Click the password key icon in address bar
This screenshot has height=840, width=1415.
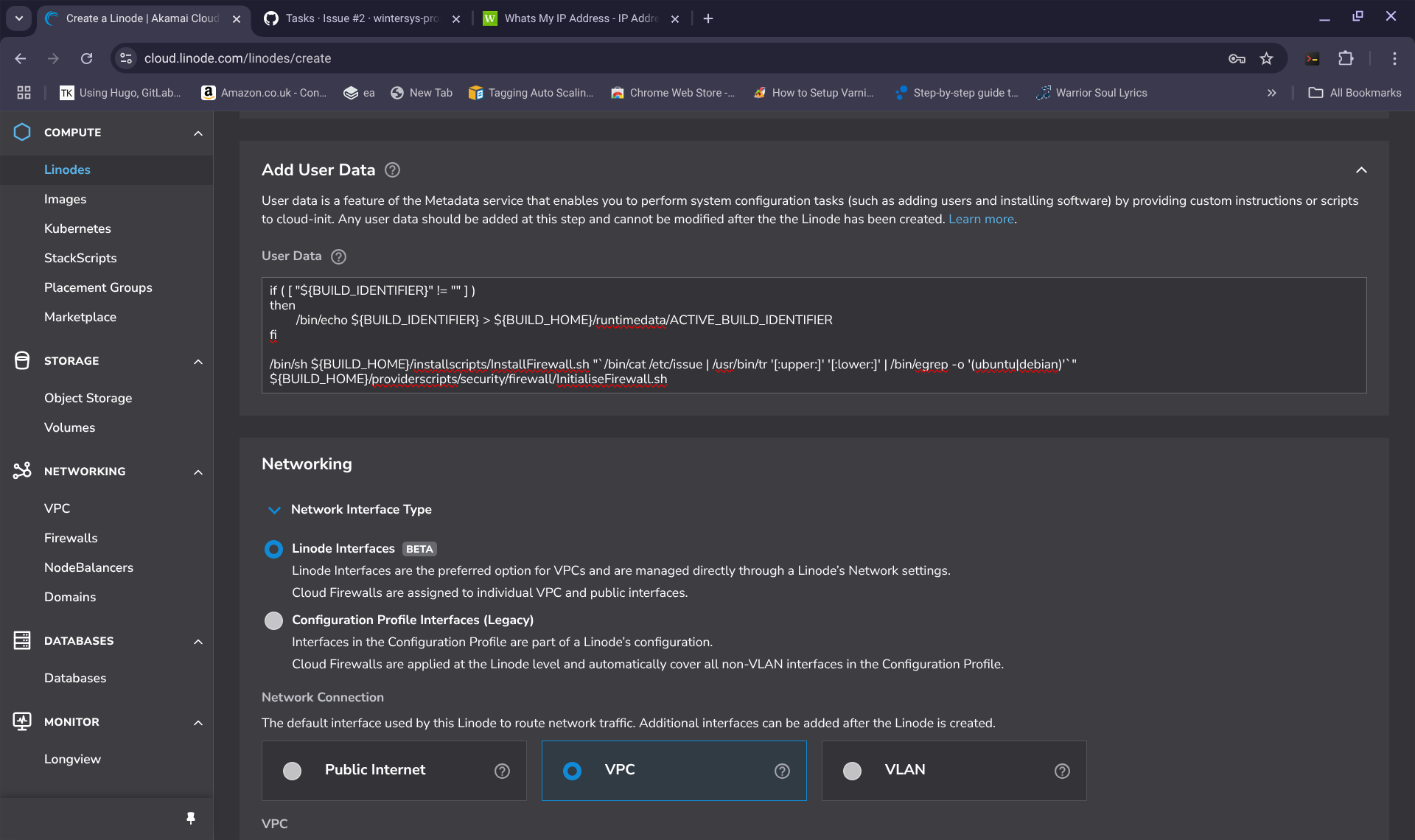click(1237, 58)
